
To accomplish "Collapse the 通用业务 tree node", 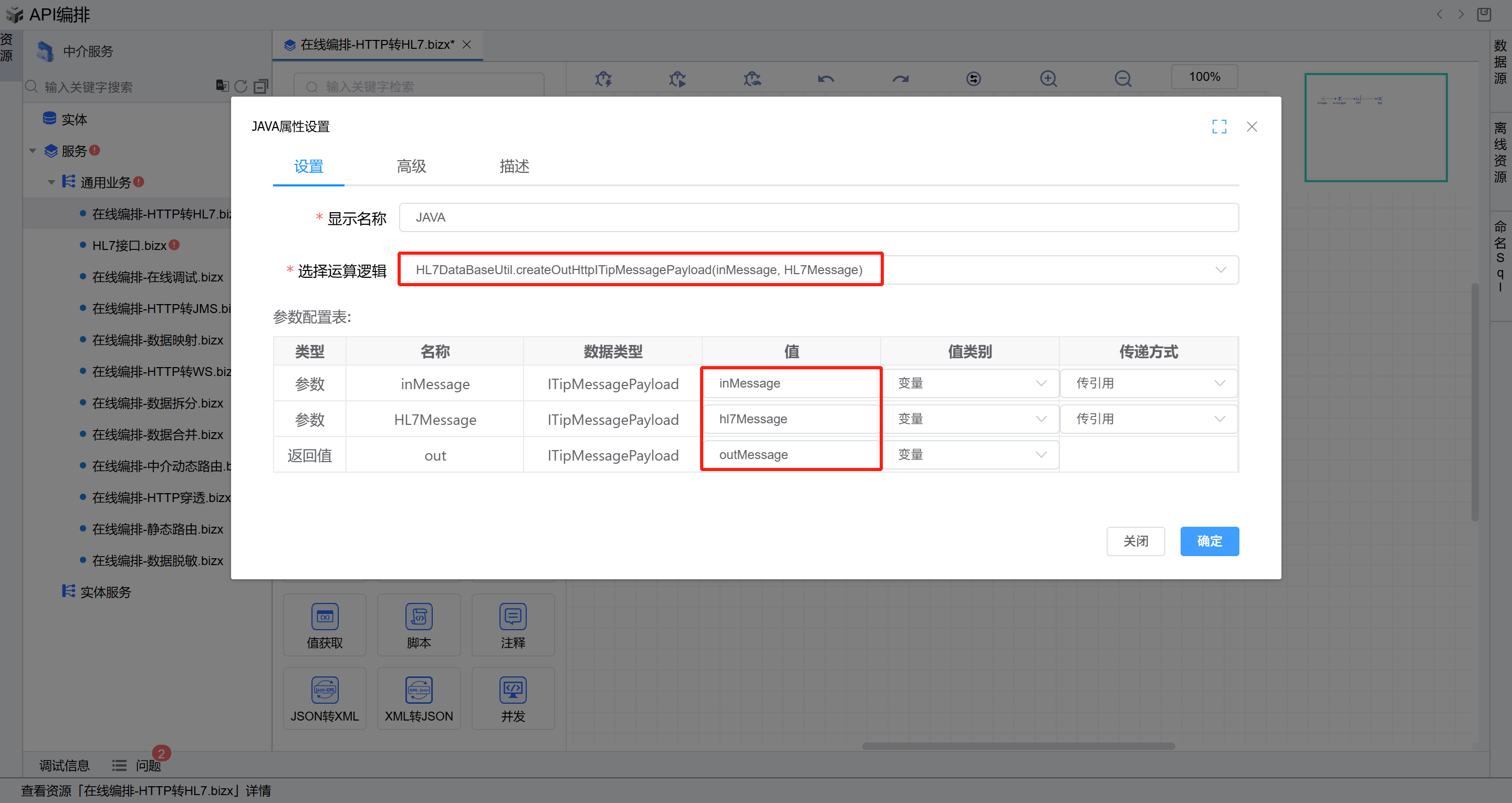I will (x=51, y=183).
